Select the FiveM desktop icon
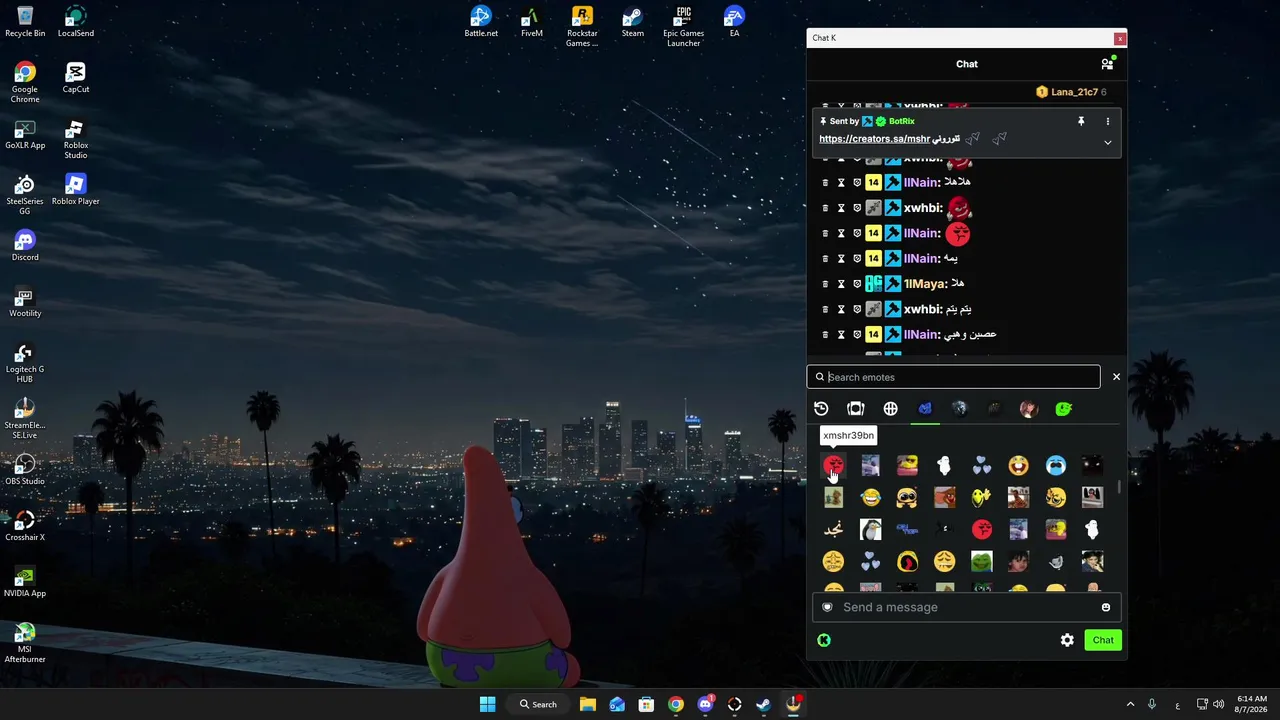This screenshot has height=720, width=1280. coord(532,22)
